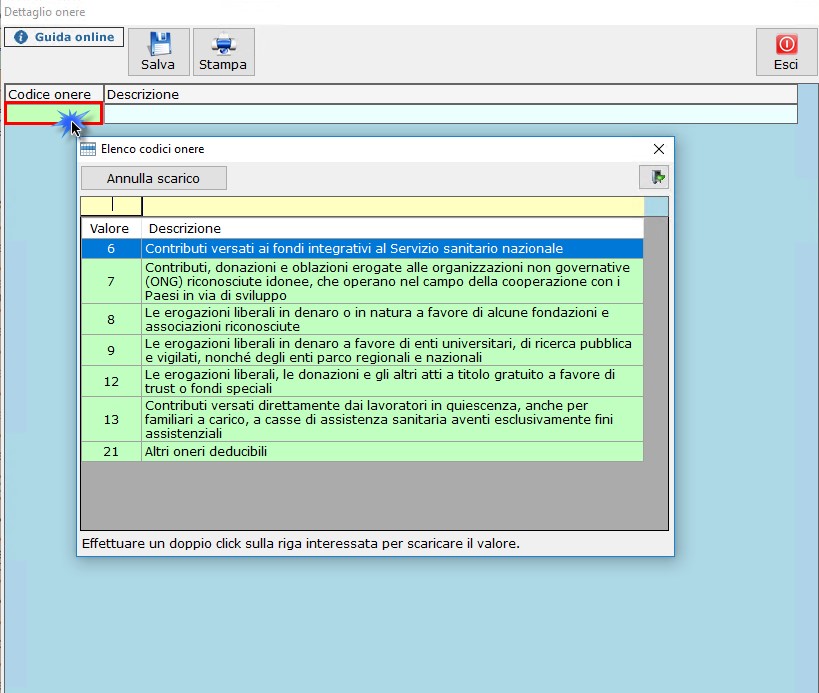Click value cell 7
Image resolution: width=819 pixels, height=693 pixels.
[x=111, y=281]
